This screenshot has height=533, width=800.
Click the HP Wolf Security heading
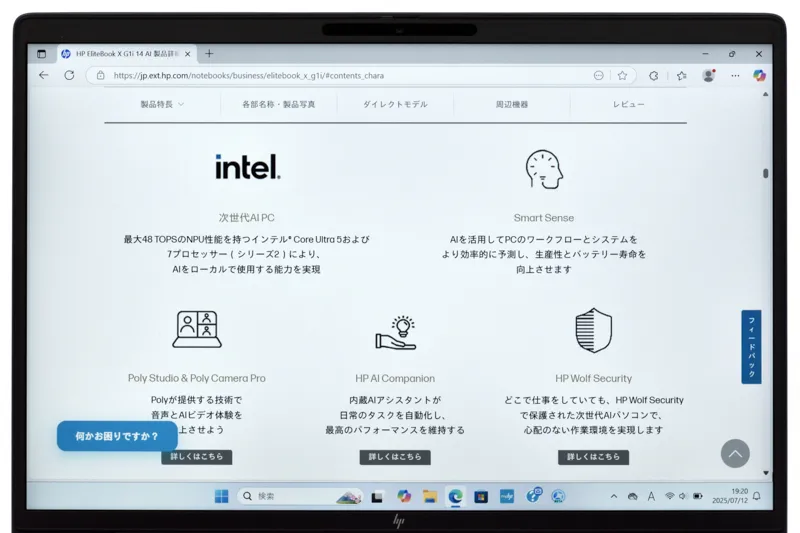[593, 378]
